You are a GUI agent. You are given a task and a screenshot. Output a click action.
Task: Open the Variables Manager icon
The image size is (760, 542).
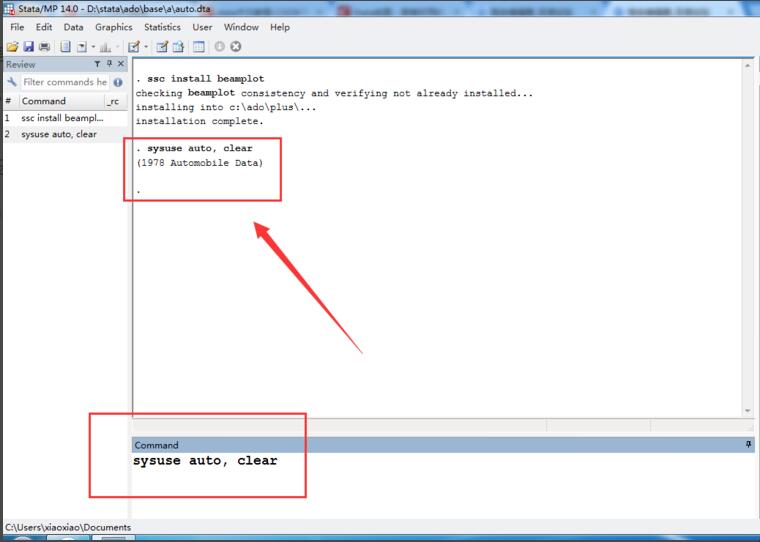tap(199, 47)
